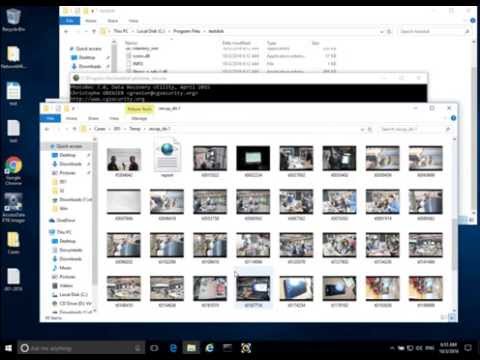The height and width of the screenshot is (360, 480).
Task: Open Task View on the taskbar
Action: click(x=154, y=348)
